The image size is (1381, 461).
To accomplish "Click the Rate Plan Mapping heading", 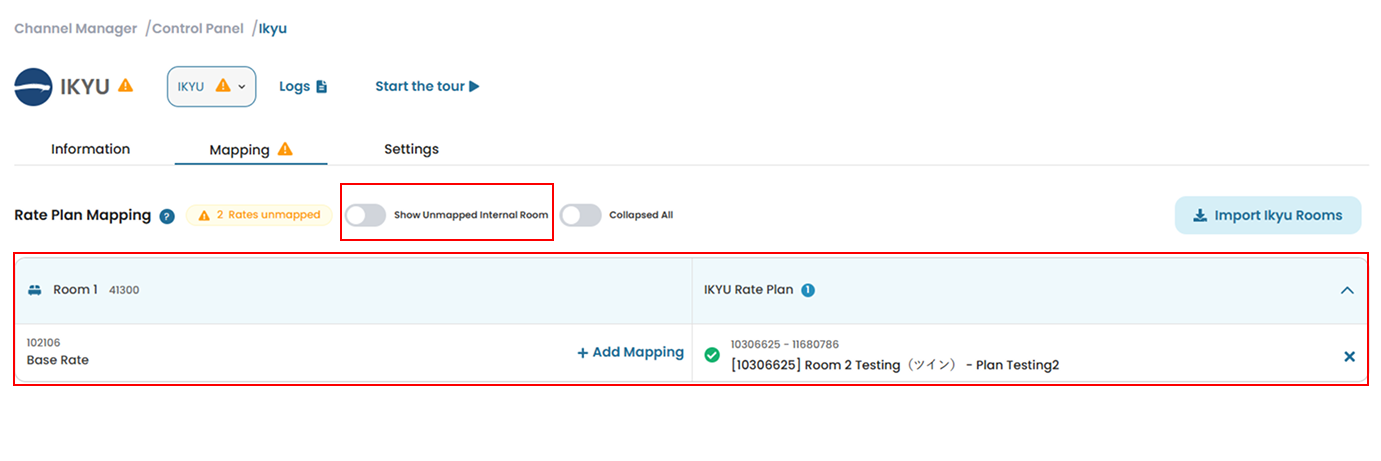I will tap(83, 215).
